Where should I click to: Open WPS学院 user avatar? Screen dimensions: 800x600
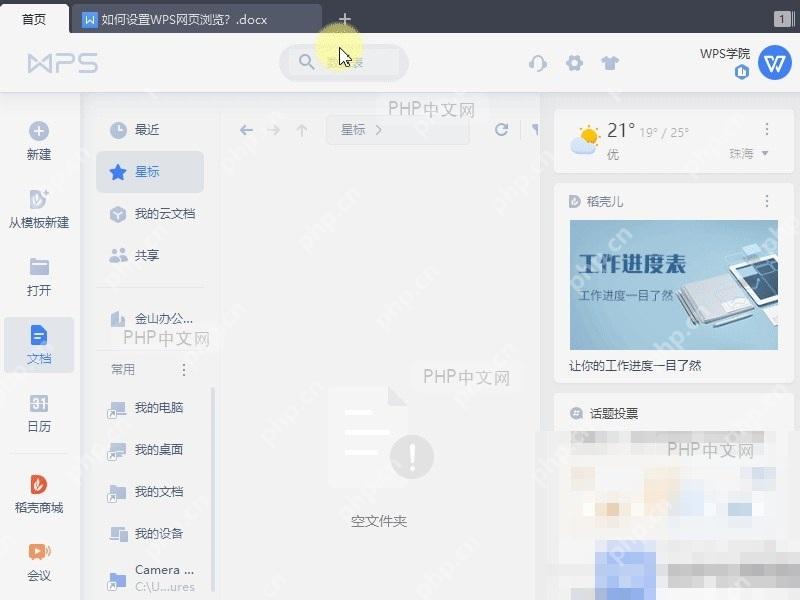click(774, 63)
